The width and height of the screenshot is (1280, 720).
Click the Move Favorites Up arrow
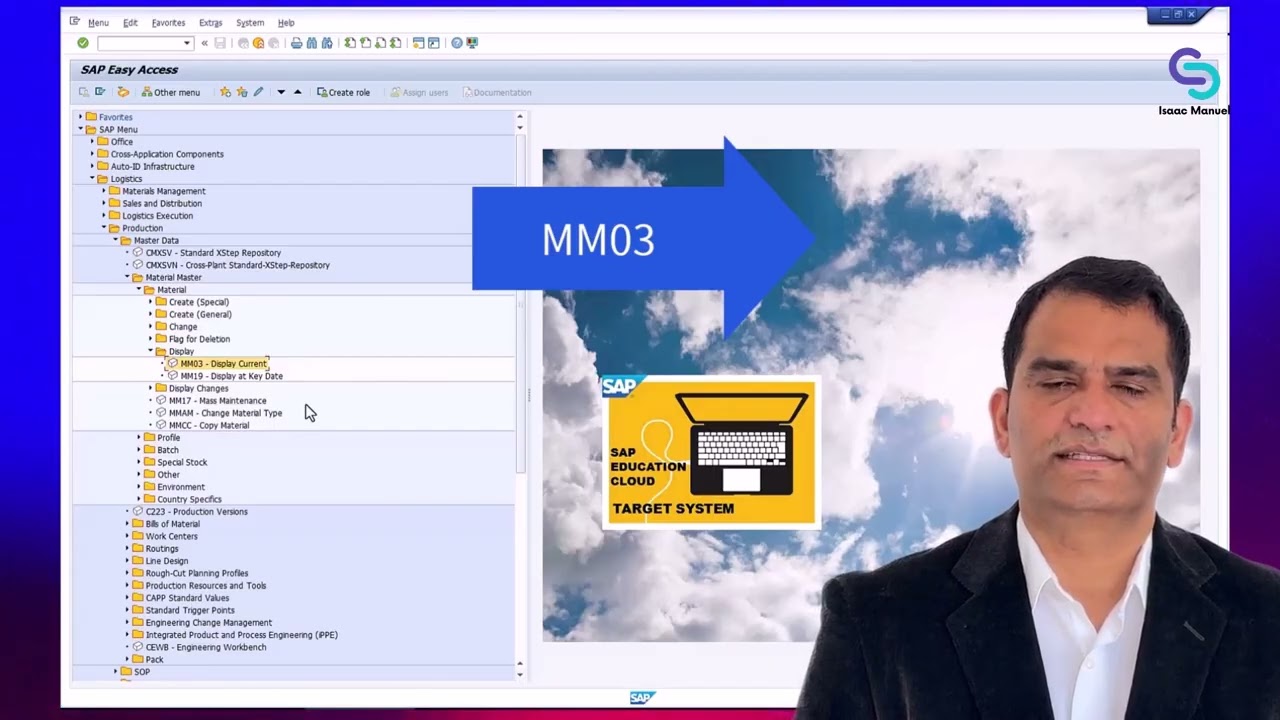click(x=297, y=92)
